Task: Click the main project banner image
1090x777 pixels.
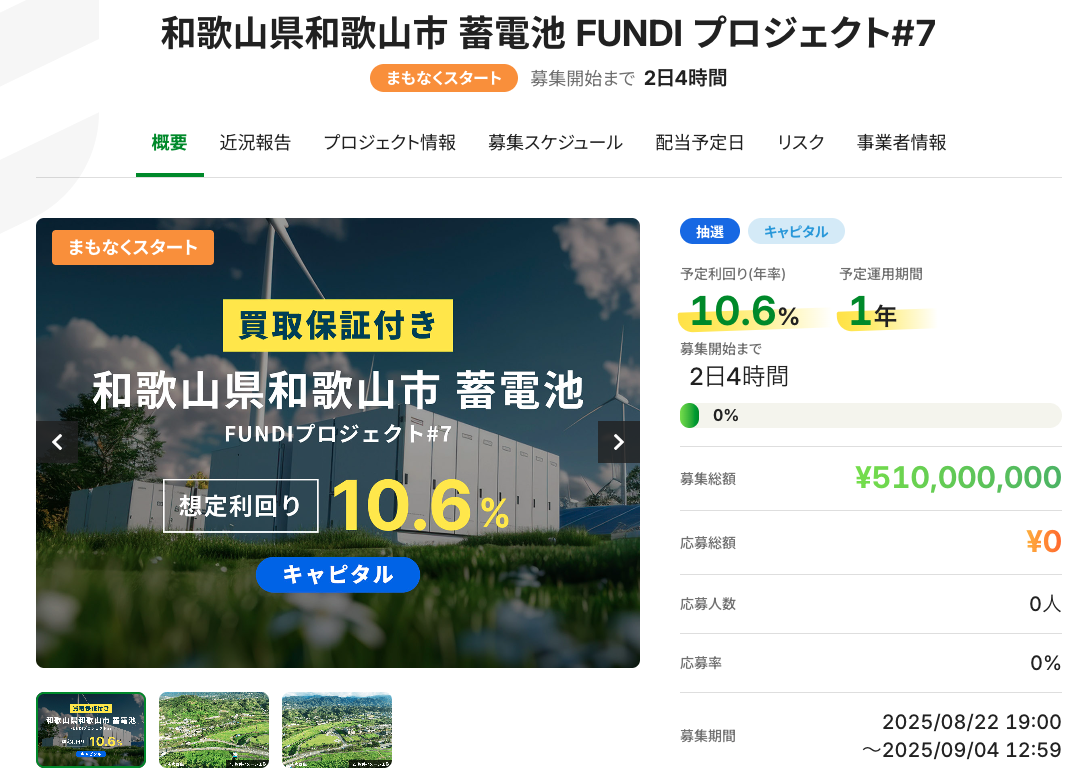Action: (x=338, y=443)
